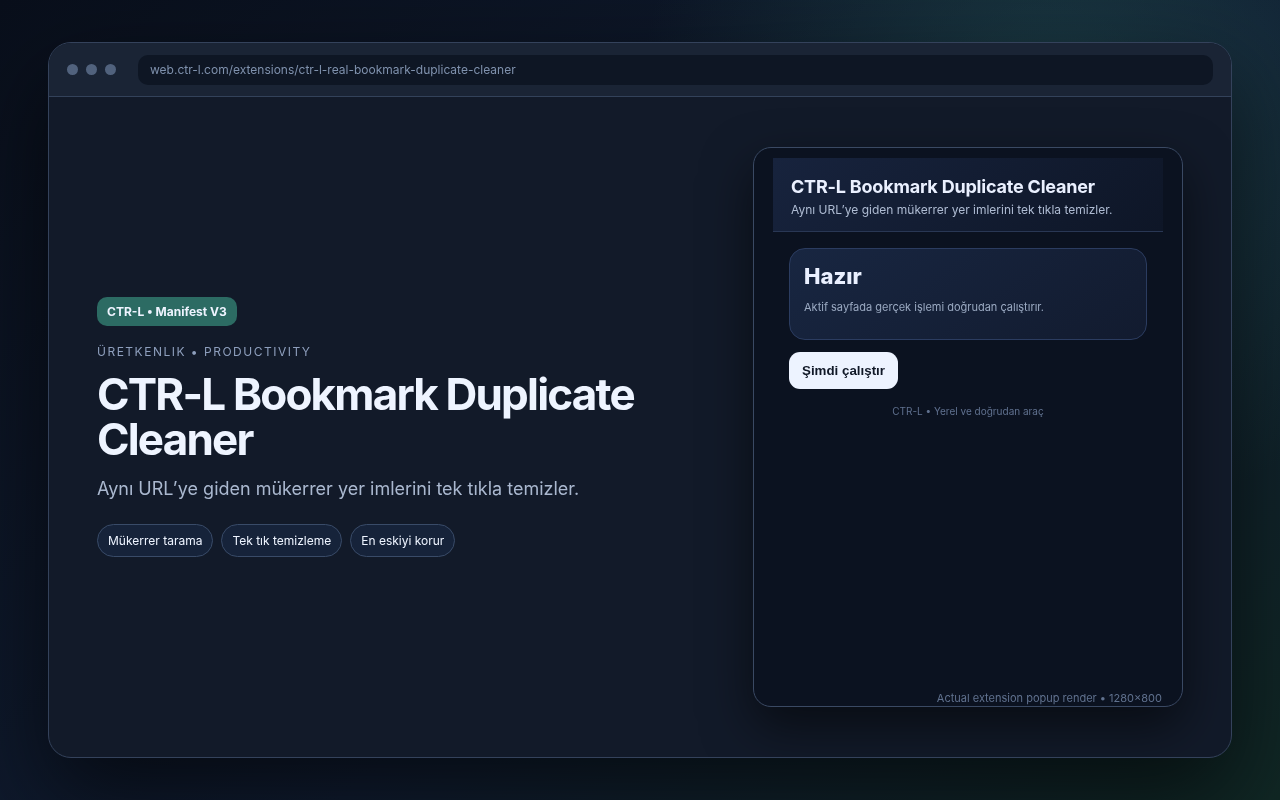Click the popup subtitle under the header title
This screenshot has width=1280, height=800.
(951, 210)
